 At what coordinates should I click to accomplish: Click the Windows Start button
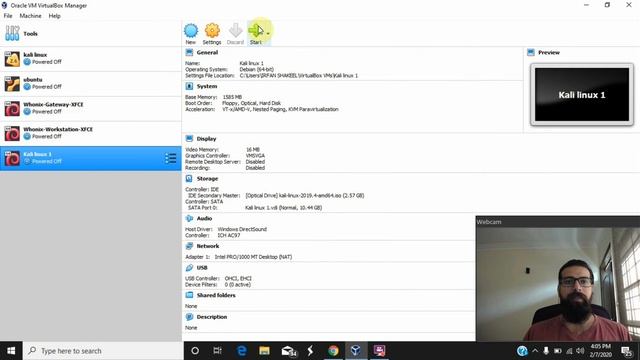11,351
